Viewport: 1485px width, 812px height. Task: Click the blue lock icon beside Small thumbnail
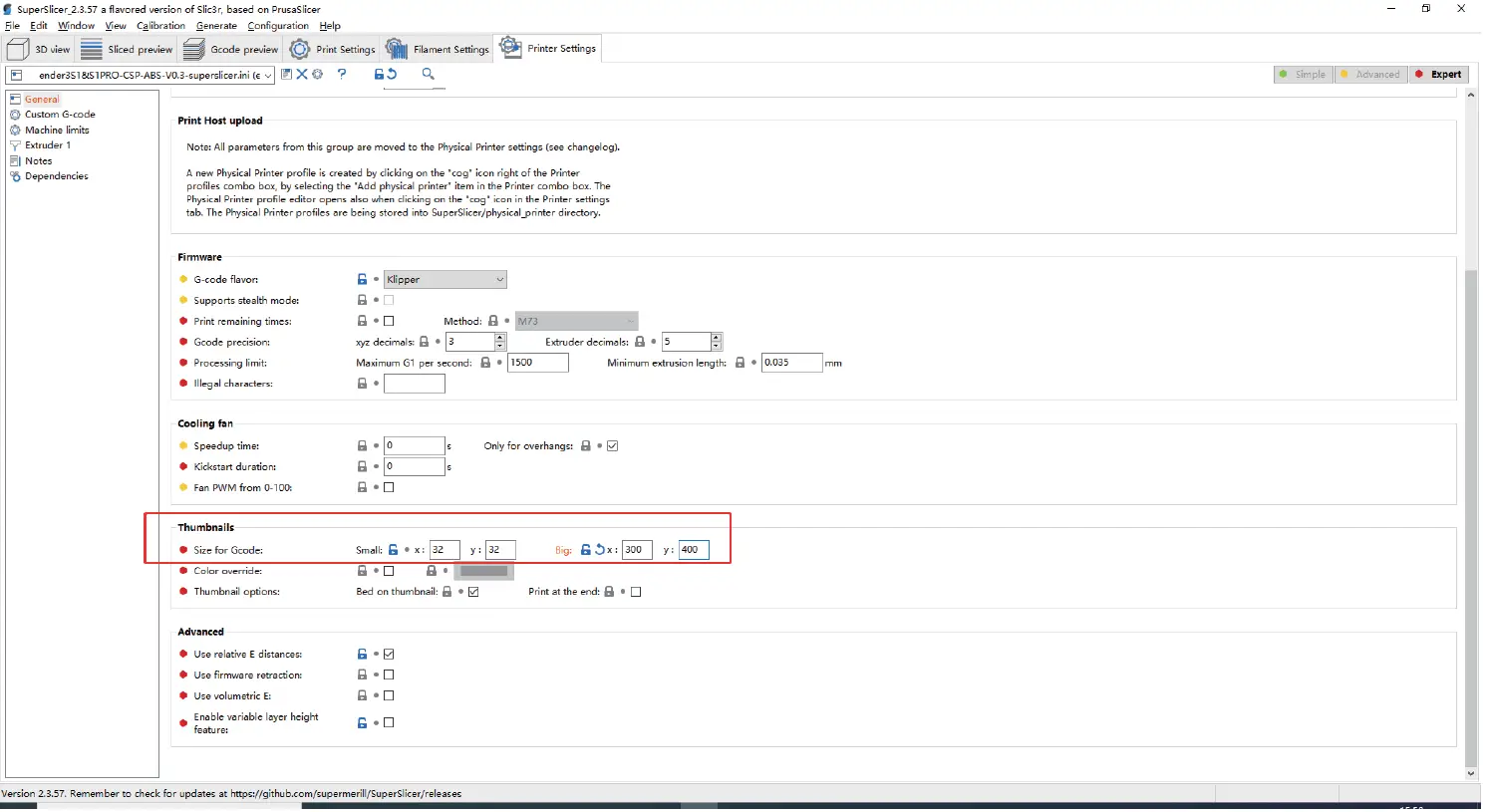tap(394, 550)
